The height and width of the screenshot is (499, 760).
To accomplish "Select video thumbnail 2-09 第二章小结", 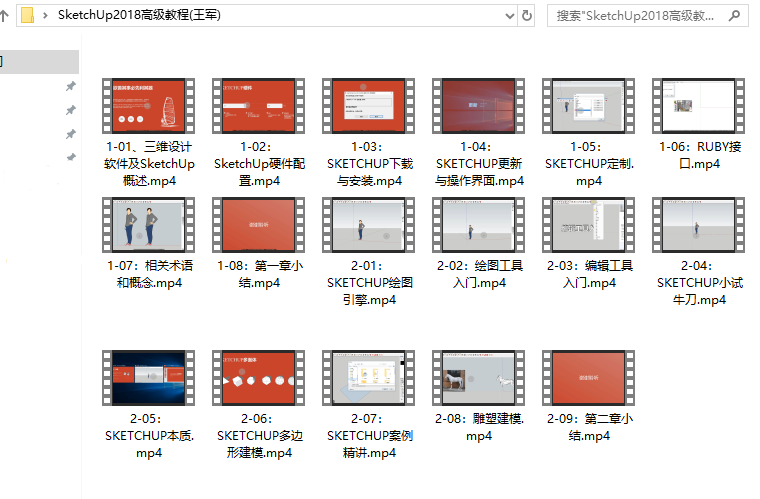I will [588, 378].
